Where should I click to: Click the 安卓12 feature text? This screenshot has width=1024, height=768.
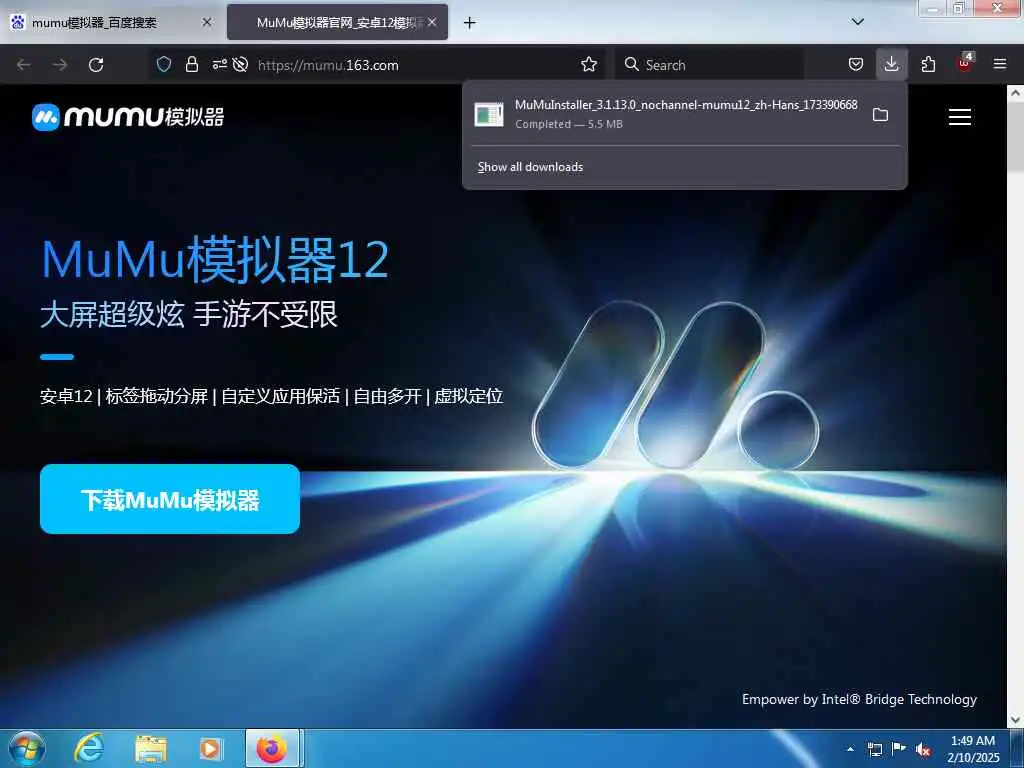pos(66,396)
